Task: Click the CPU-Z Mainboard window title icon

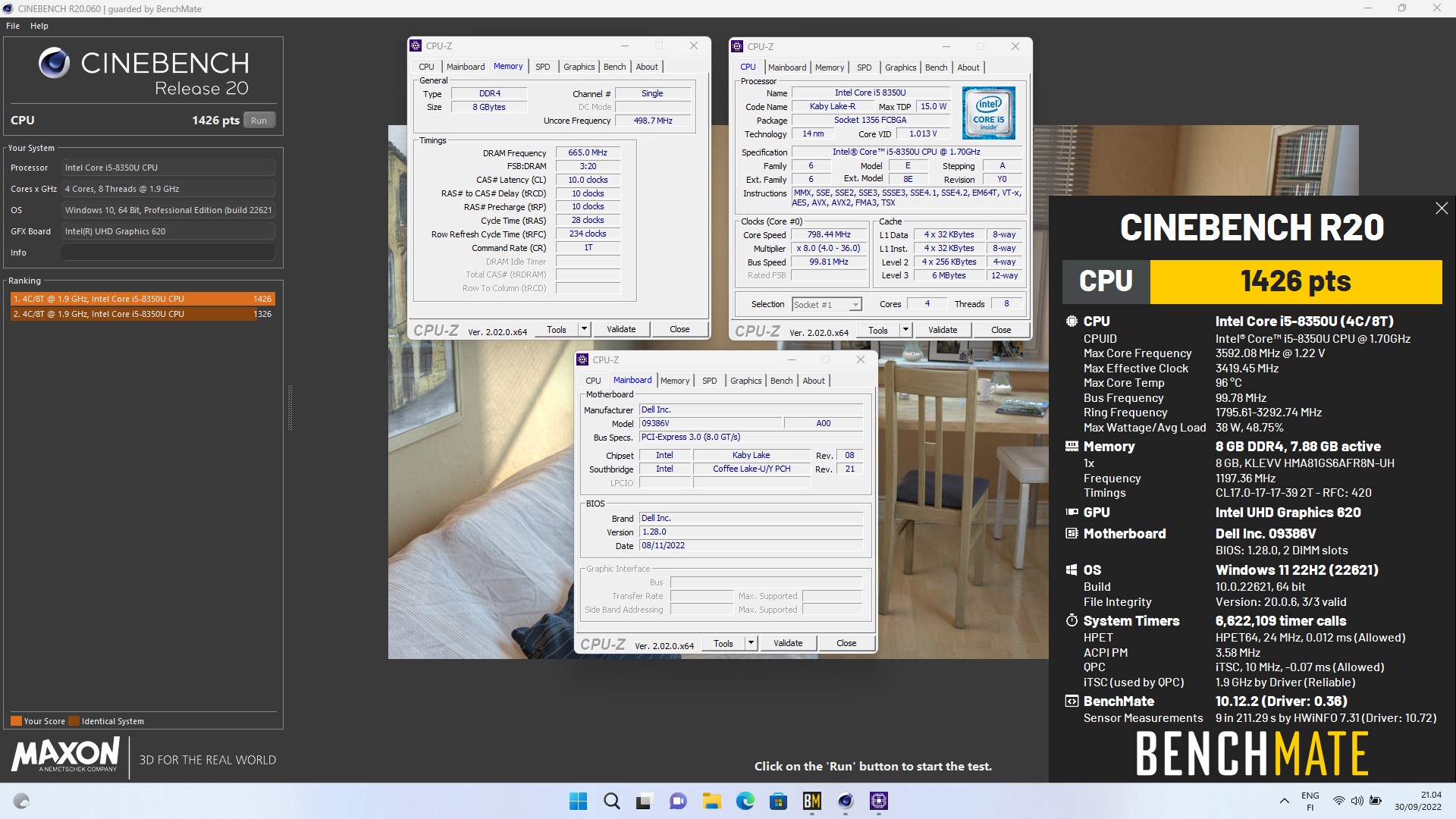Action: (582, 360)
